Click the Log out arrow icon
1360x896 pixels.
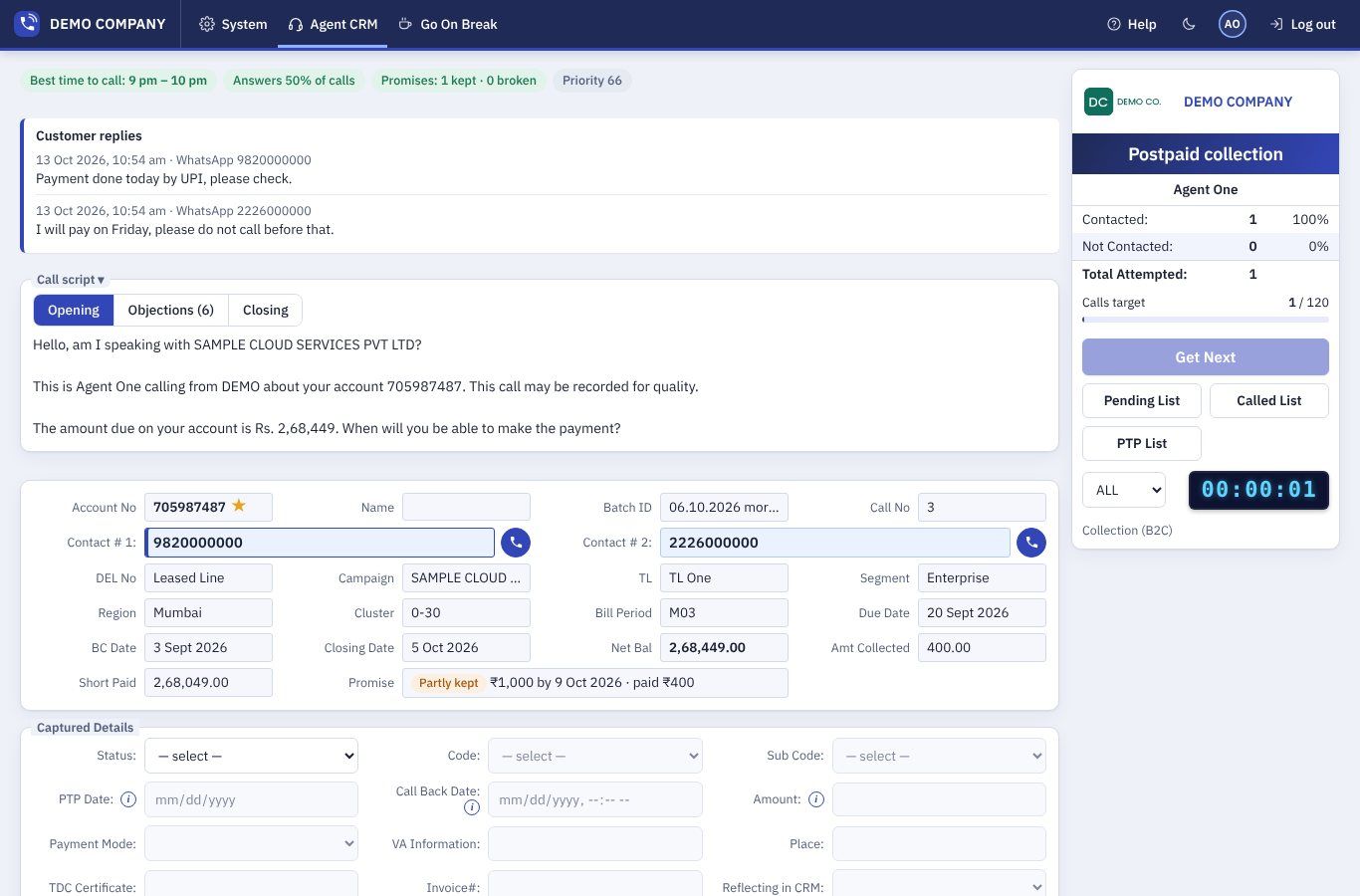[x=1276, y=24]
